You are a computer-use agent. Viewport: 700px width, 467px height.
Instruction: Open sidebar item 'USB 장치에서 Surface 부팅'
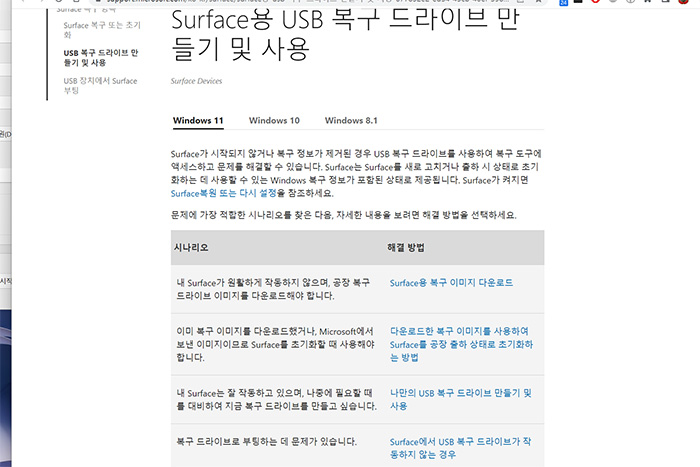click(100, 85)
